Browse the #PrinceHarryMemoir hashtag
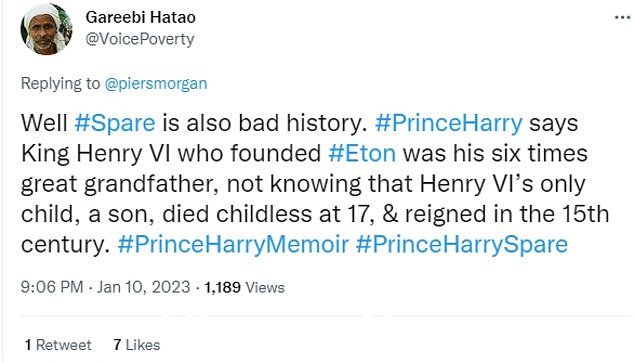The image size is (634, 363). pyautogui.click(x=233, y=245)
